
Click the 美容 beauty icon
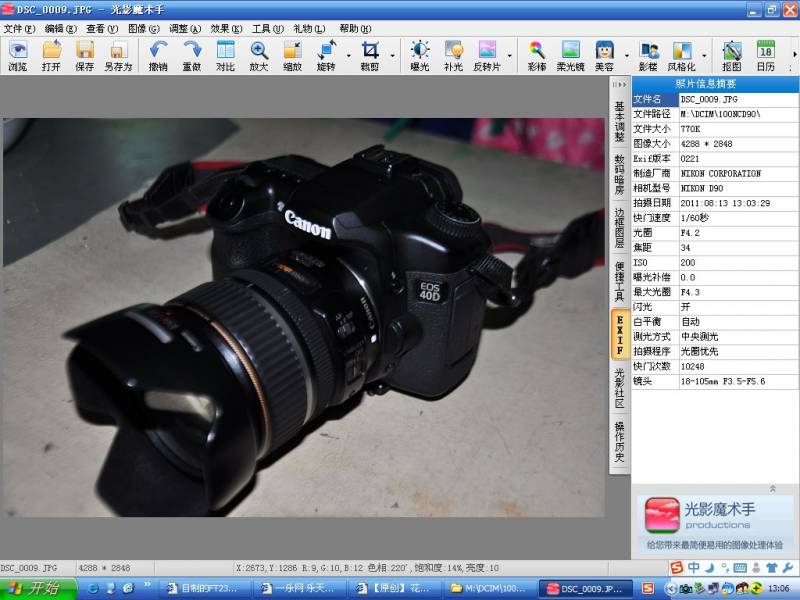click(x=604, y=56)
